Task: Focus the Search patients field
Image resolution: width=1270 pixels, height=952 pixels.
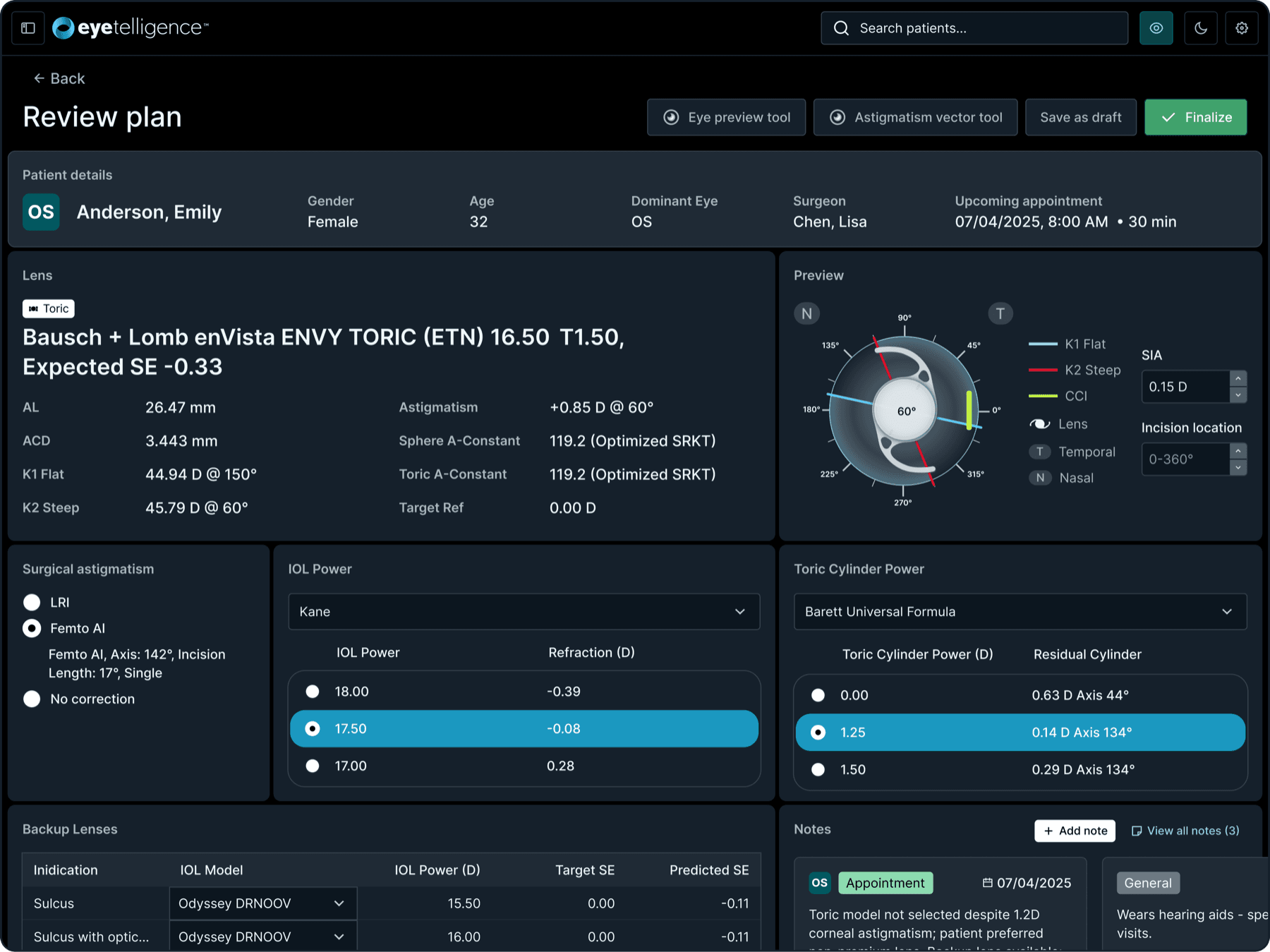Action: (974, 28)
